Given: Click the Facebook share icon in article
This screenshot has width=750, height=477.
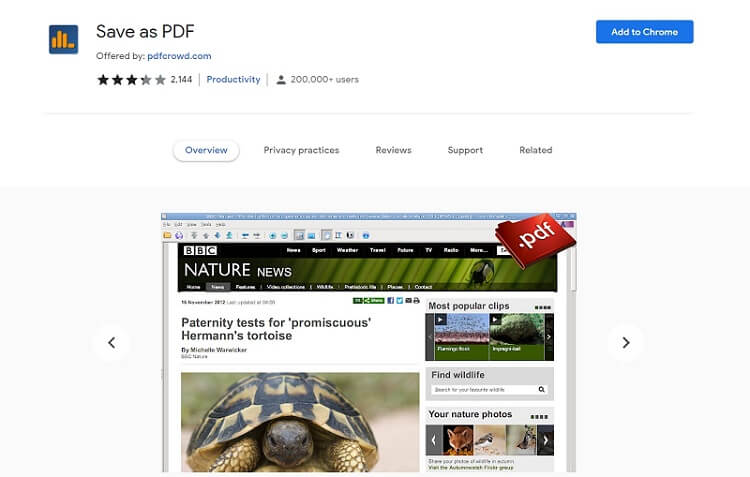Looking at the screenshot, I should (x=390, y=300).
